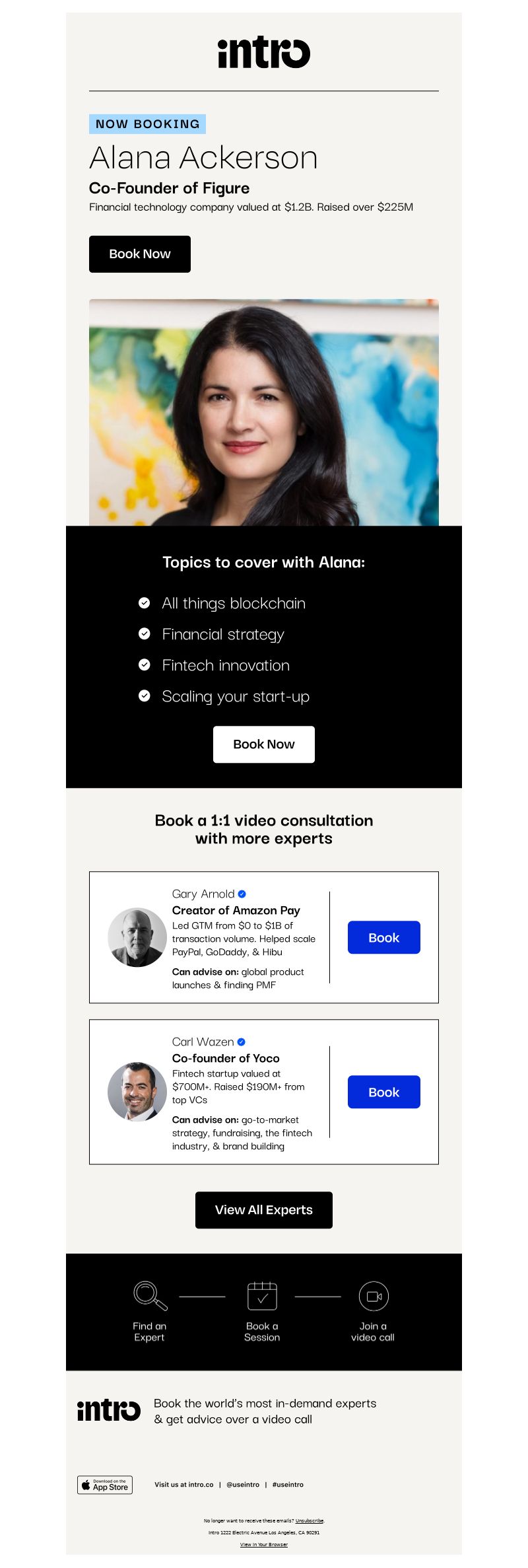Click Alana Ackerson's portrait photo
This screenshot has height=1568, width=528.
264,412
